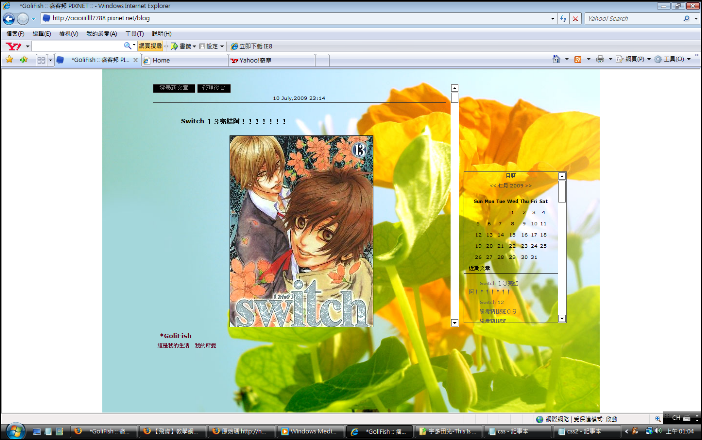
Task: Click the second black button above the post
Action: [x=214, y=88]
